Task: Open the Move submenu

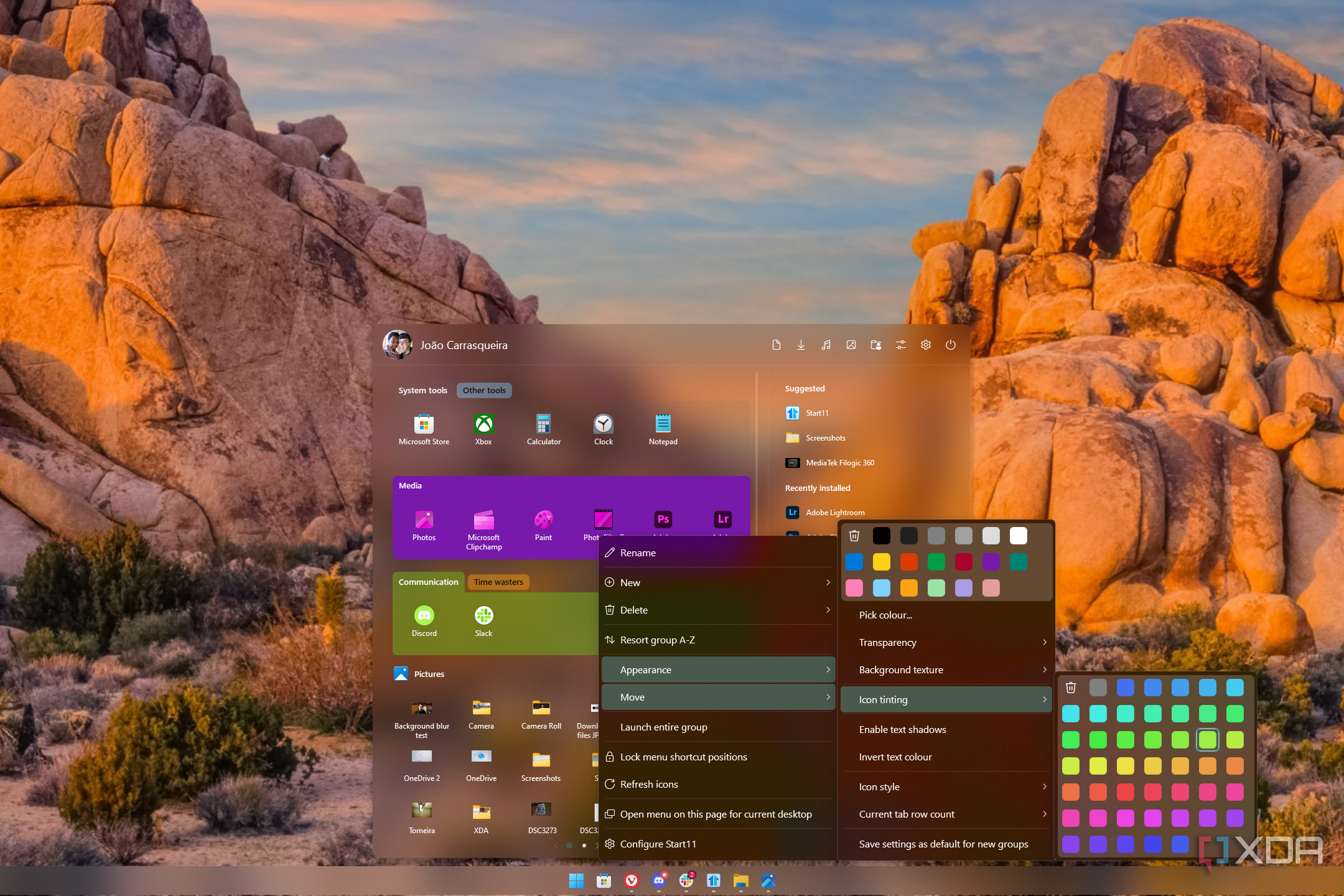Action: [x=718, y=697]
